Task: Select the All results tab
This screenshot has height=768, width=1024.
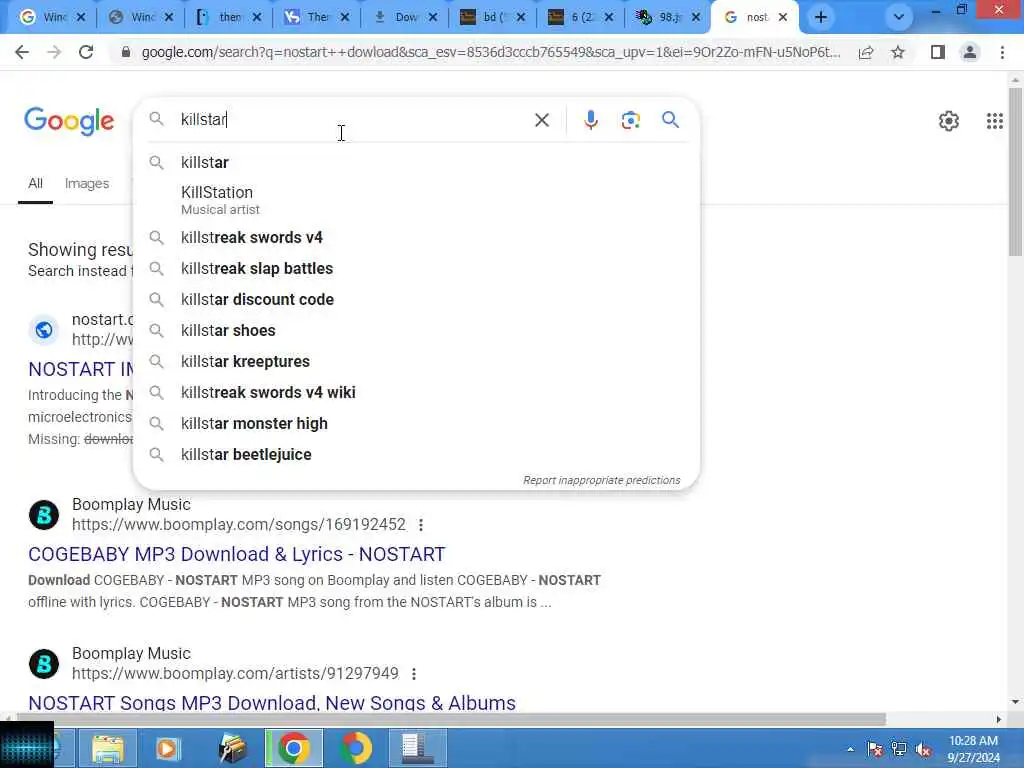Action: pos(35,184)
